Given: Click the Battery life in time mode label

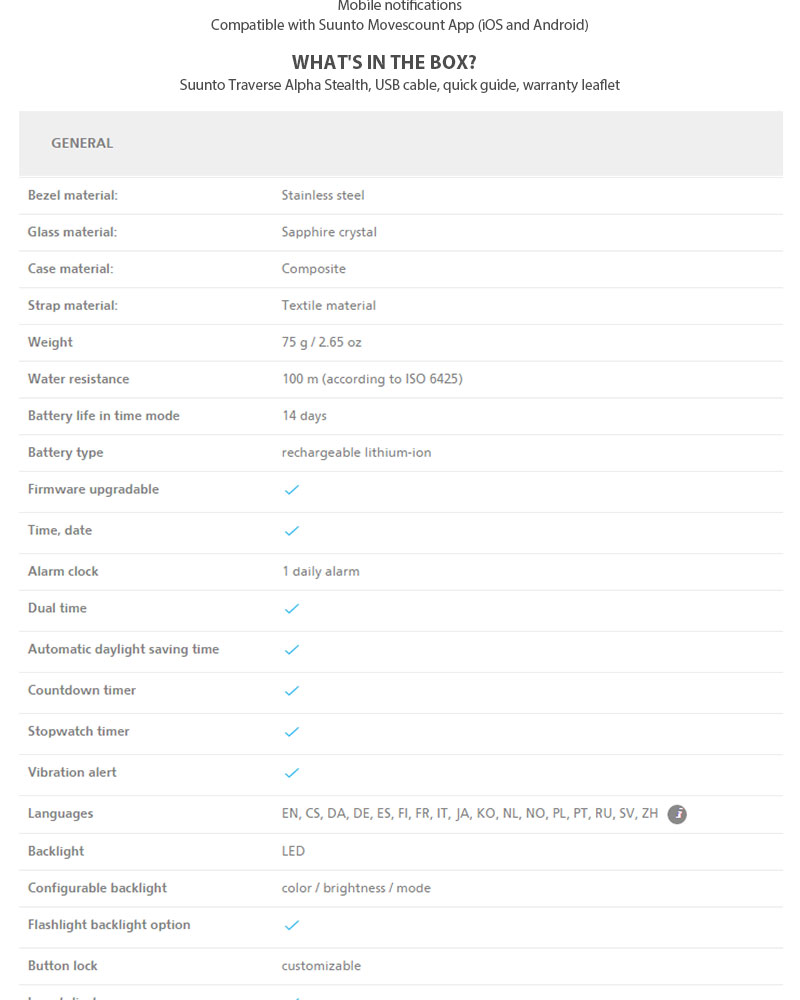Looking at the screenshot, I should (x=104, y=416).
